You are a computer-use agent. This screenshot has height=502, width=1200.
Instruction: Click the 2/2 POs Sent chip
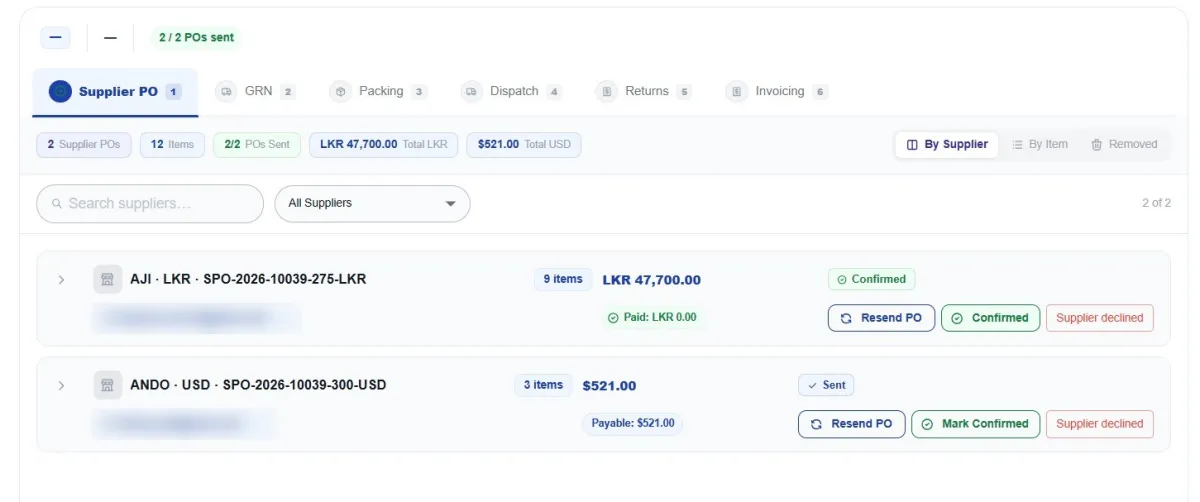coord(257,145)
